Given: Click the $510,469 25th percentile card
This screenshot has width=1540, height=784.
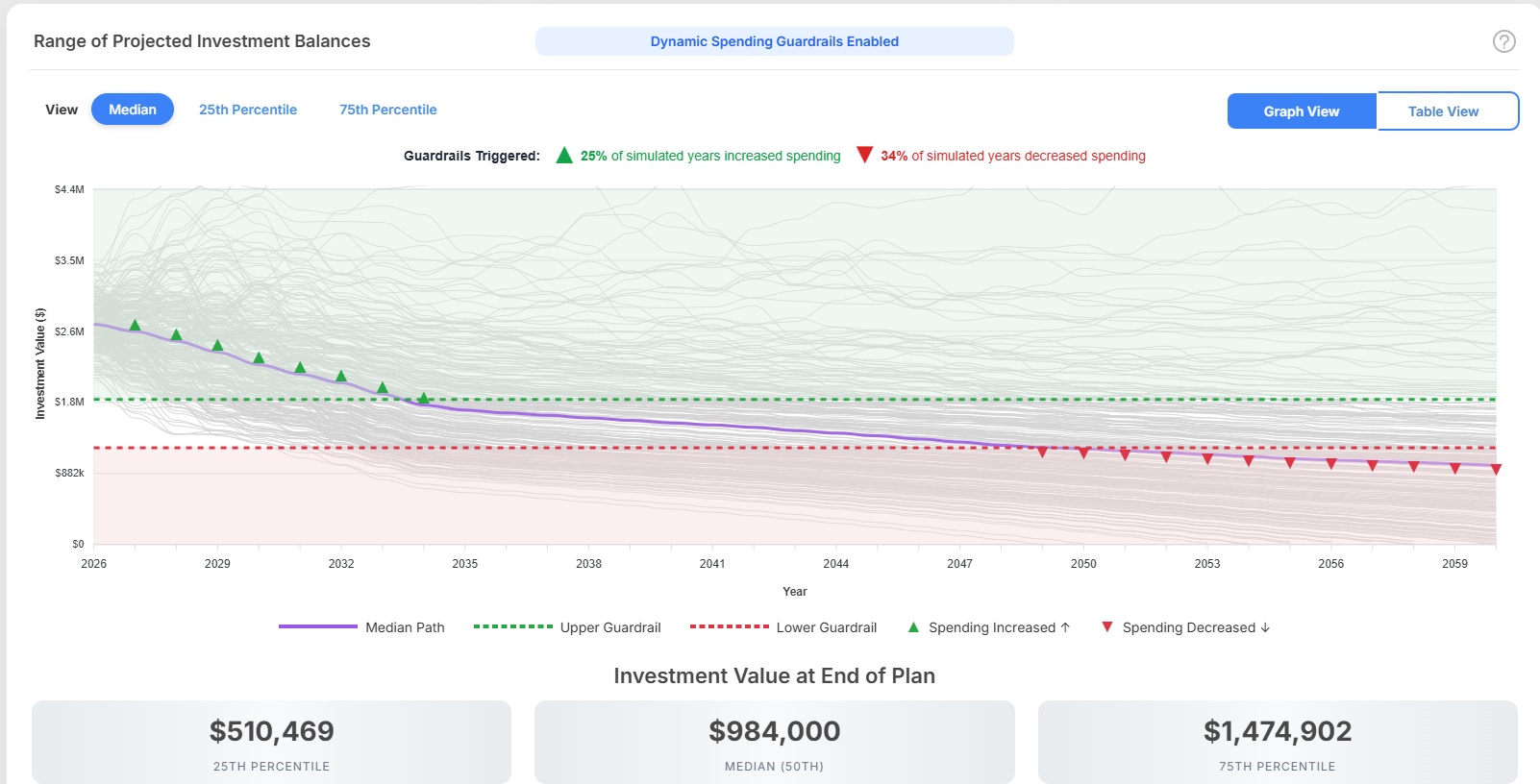Looking at the screenshot, I should (x=271, y=742).
